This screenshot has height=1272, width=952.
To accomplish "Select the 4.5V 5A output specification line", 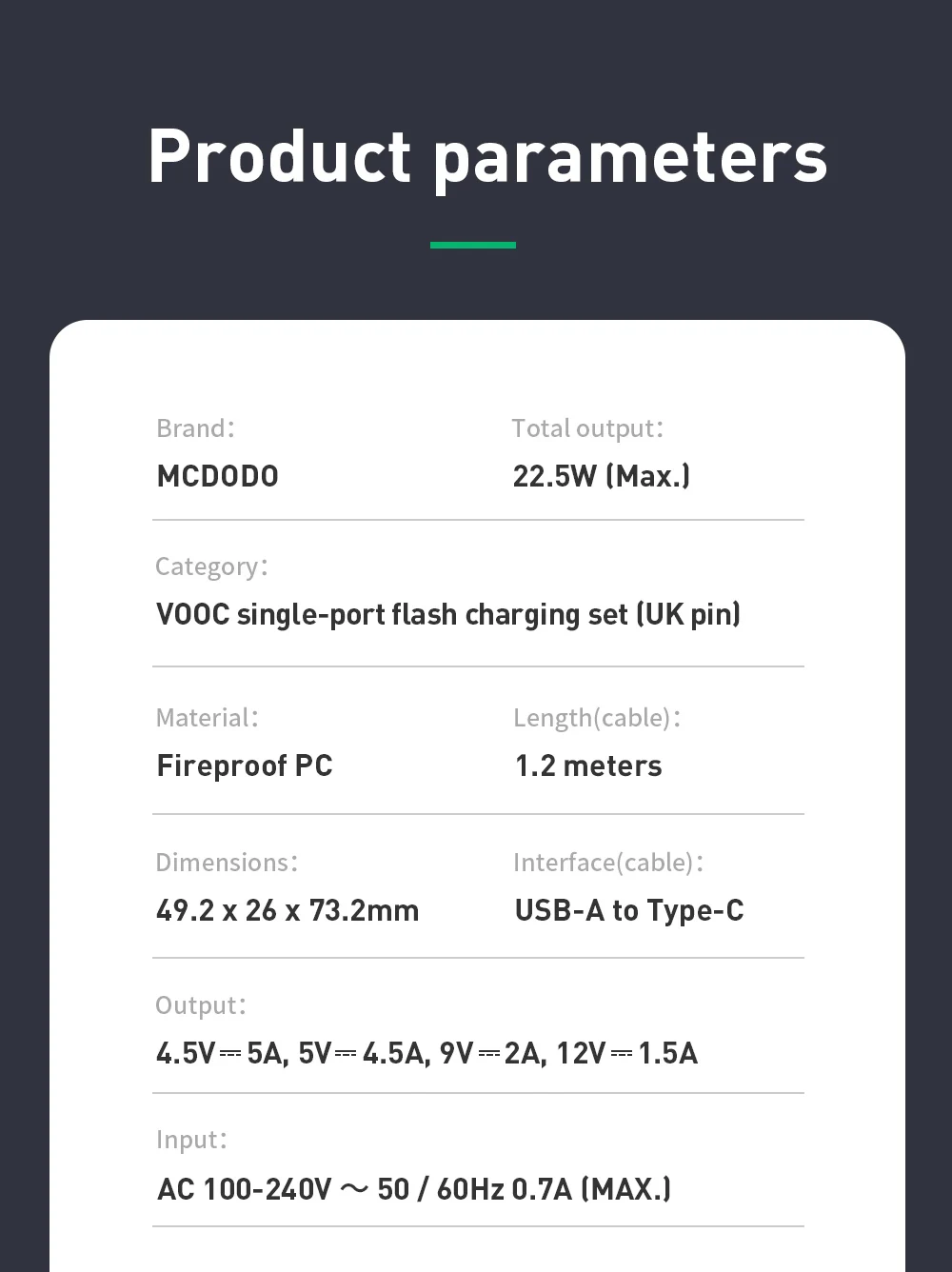I will tap(426, 1053).
